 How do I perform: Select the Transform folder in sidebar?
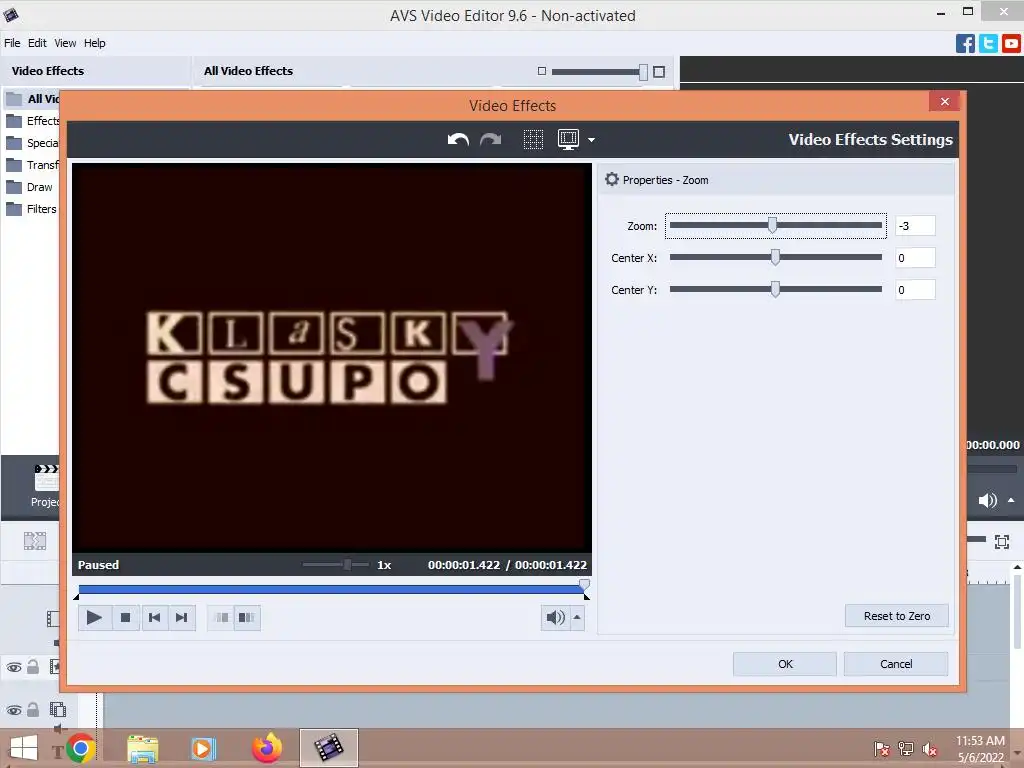tap(33, 165)
